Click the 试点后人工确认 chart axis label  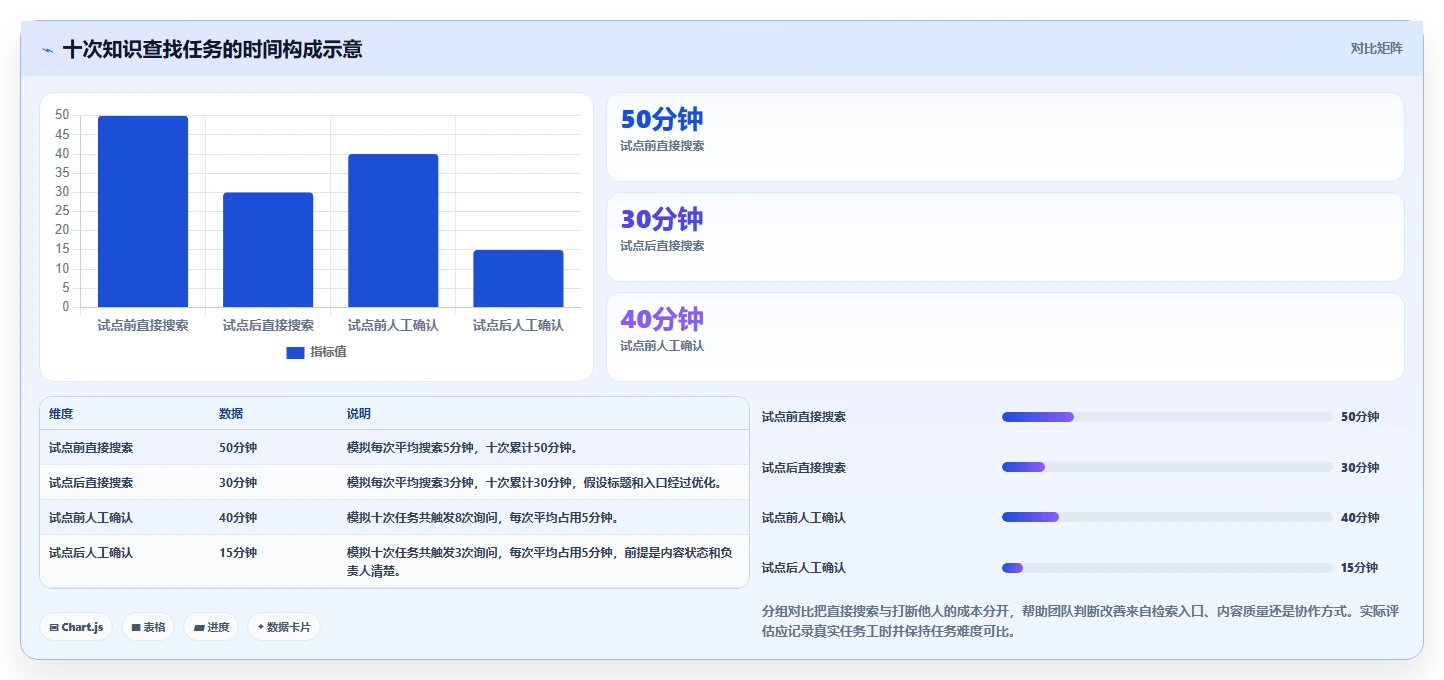[518, 325]
